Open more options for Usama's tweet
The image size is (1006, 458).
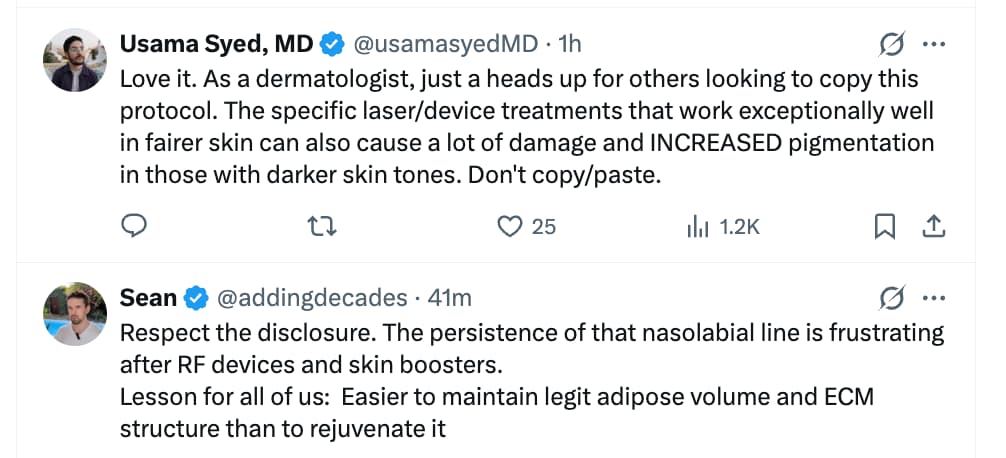(933, 45)
